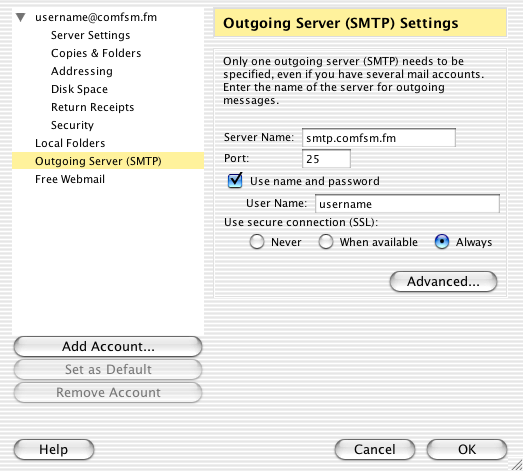Screen dimensions: 523x471
Task: Click into the Server Name field
Action: tap(379, 138)
